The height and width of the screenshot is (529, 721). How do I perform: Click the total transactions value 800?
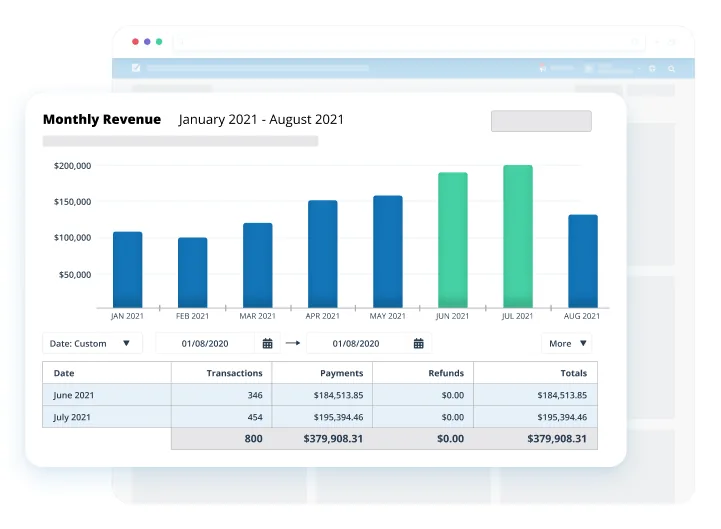pyautogui.click(x=253, y=438)
